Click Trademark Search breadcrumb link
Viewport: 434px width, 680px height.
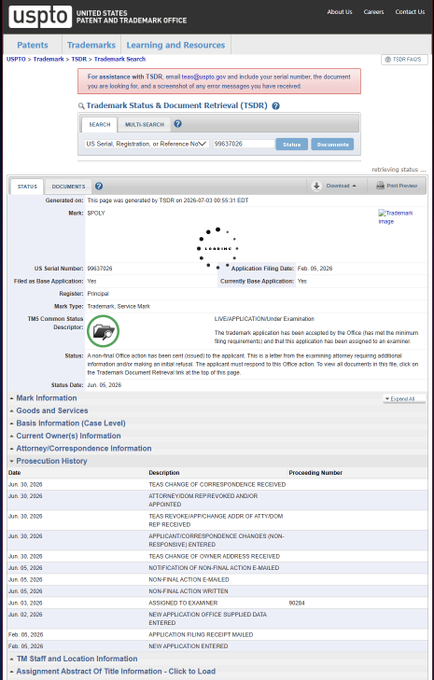pyautogui.click(x=120, y=59)
